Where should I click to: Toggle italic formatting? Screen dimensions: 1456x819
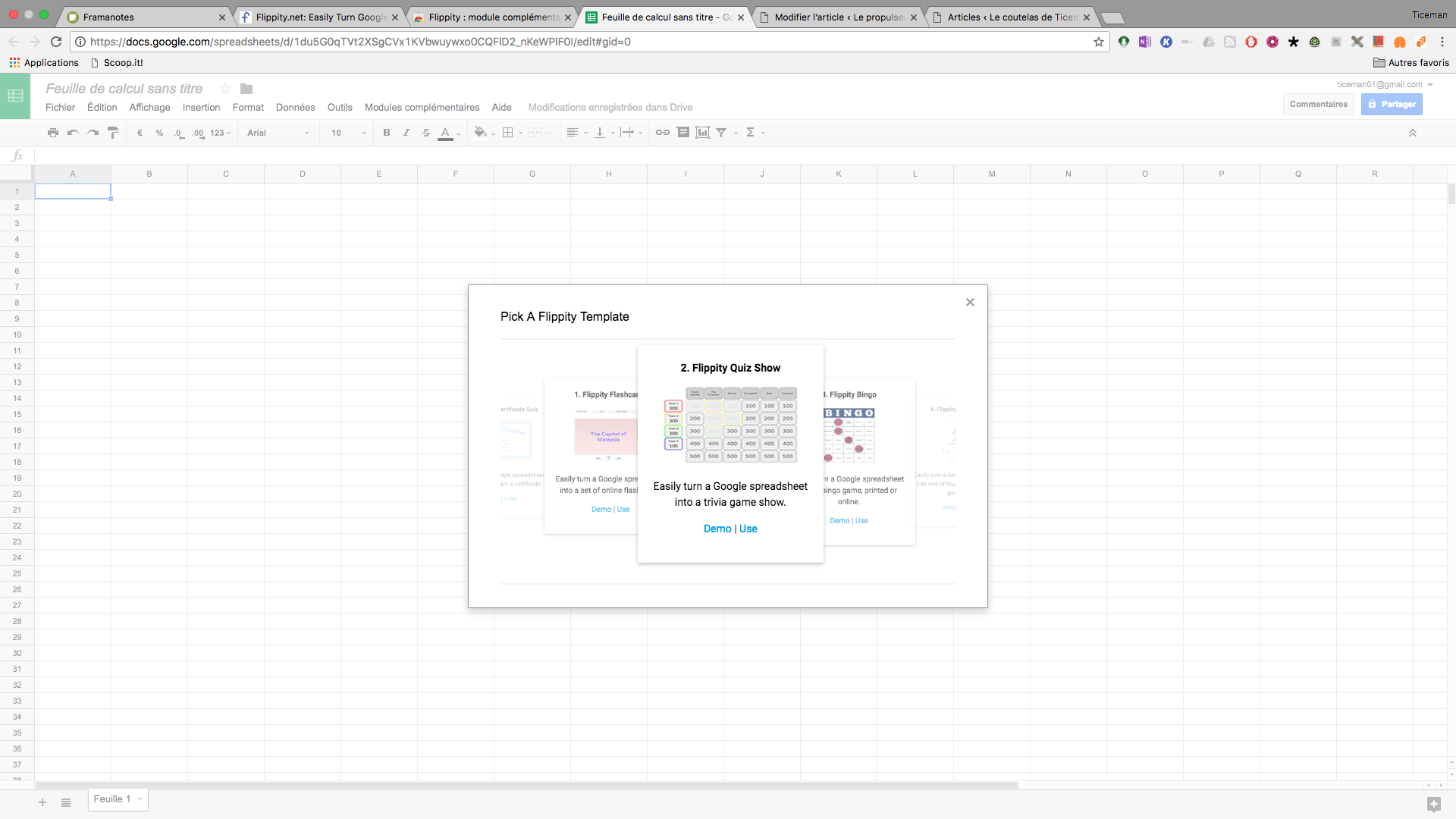coord(406,133)
